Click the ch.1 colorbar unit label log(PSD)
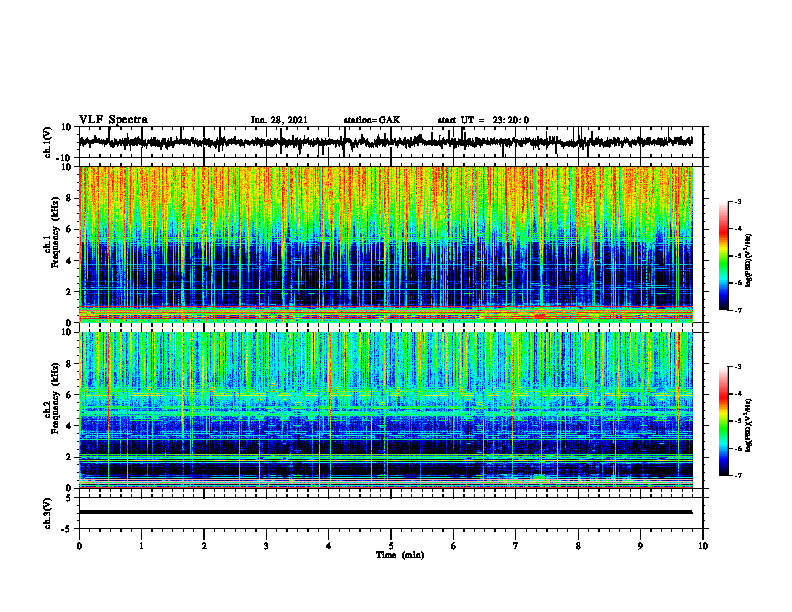Screen dimensions: 792x612 click(x=750, y=261)
